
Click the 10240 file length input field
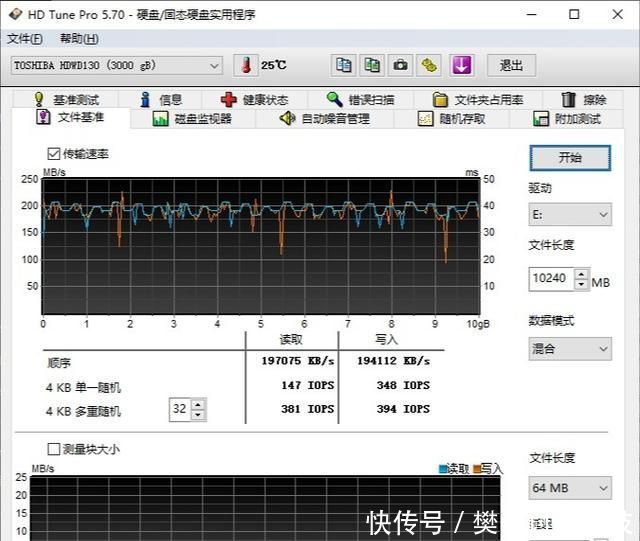551,279
